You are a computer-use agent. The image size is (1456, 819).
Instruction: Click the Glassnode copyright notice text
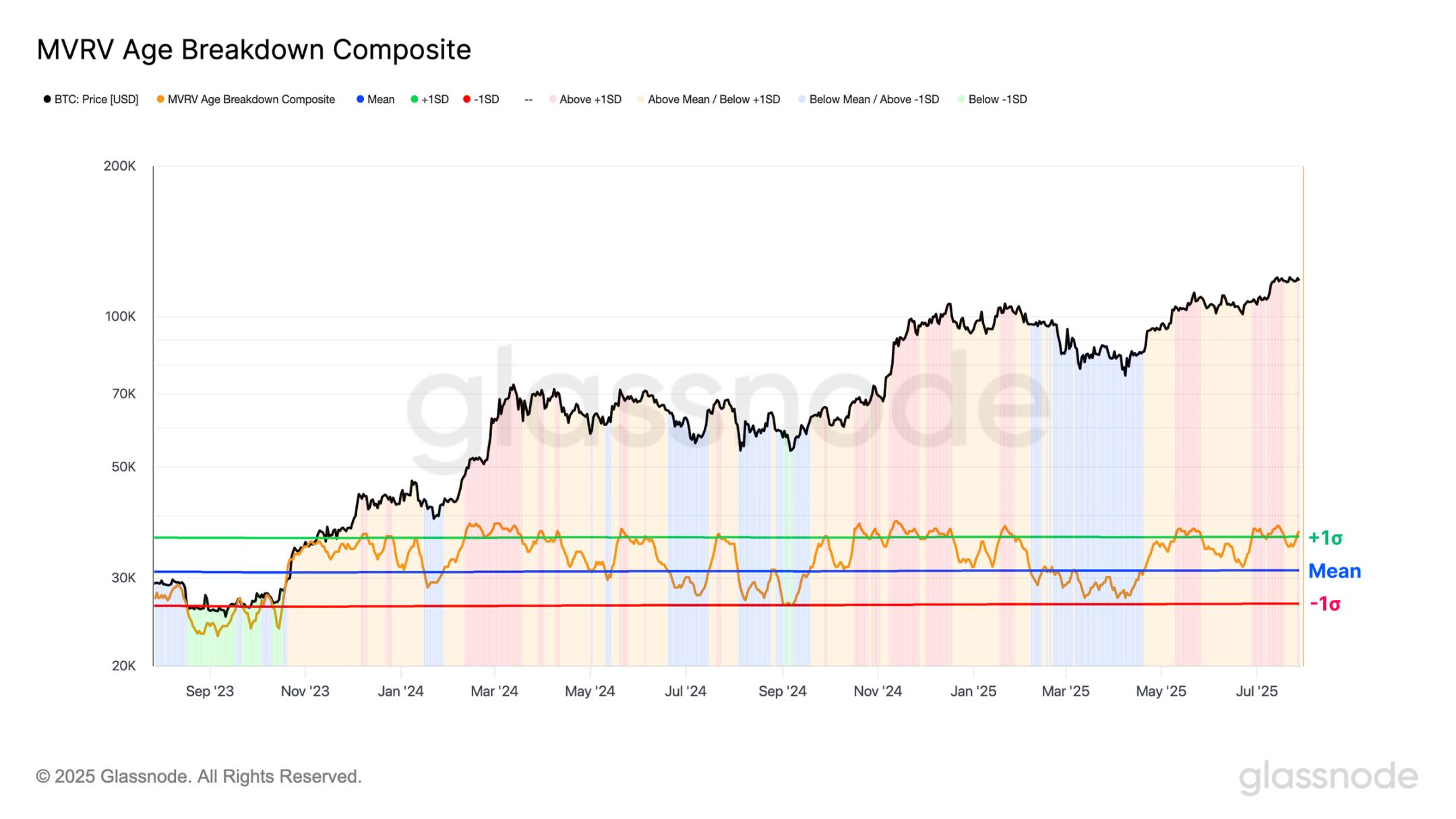(199, 777)
